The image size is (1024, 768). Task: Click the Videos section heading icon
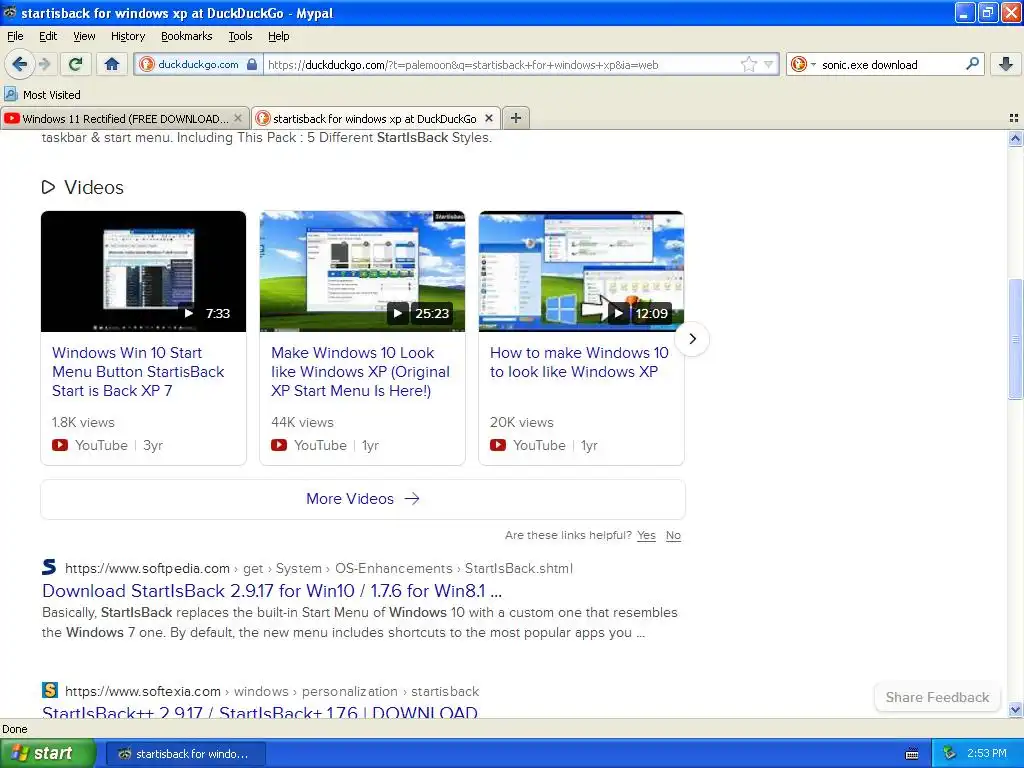pos(48,187)
